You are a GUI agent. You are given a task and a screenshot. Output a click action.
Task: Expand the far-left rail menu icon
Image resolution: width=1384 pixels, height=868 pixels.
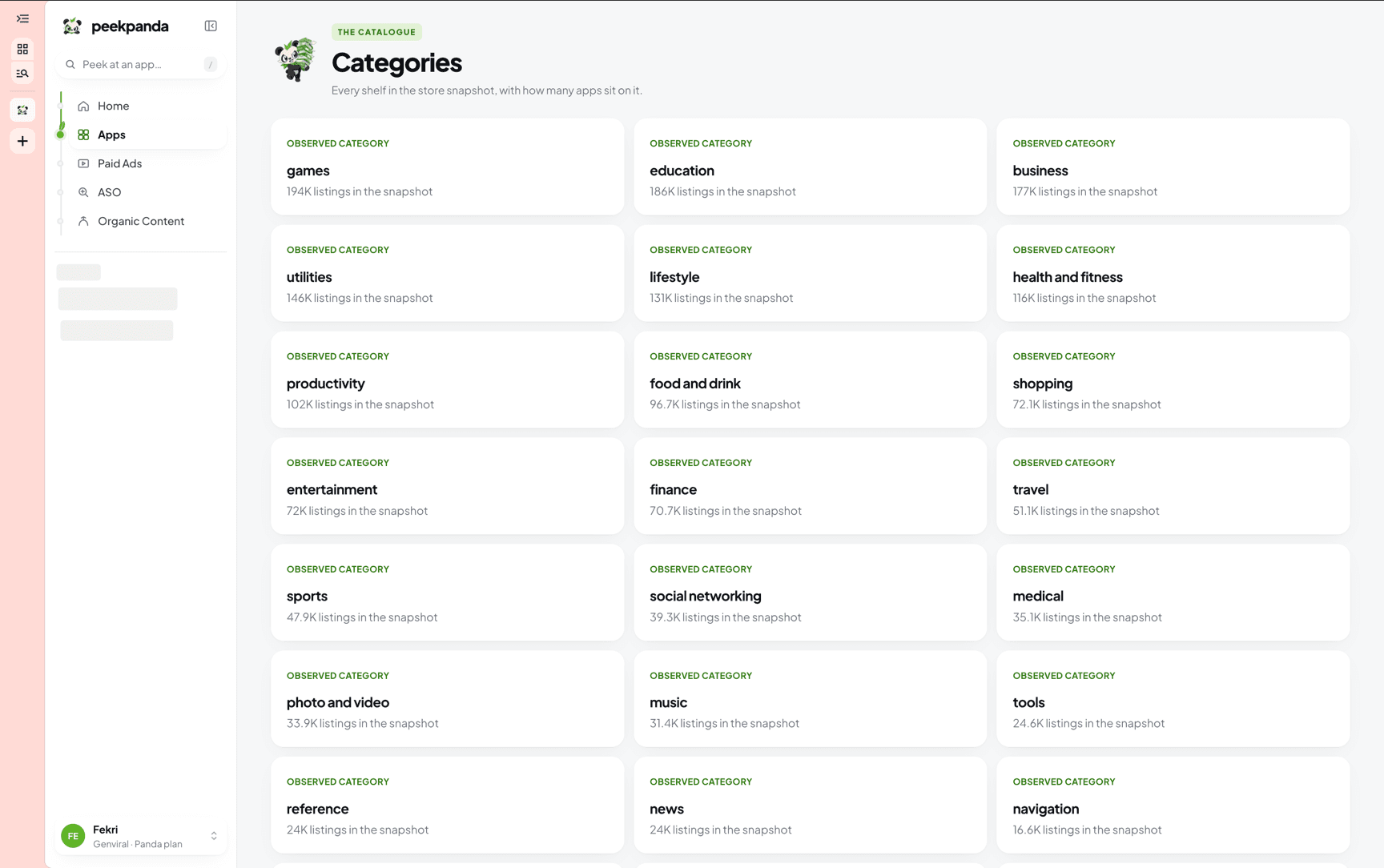pos(22,18)
